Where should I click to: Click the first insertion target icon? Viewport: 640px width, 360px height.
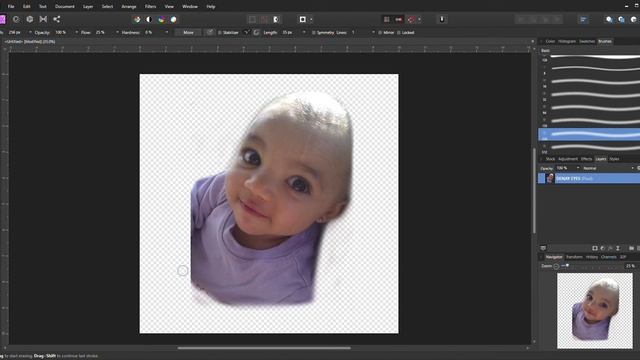[609, 19]
